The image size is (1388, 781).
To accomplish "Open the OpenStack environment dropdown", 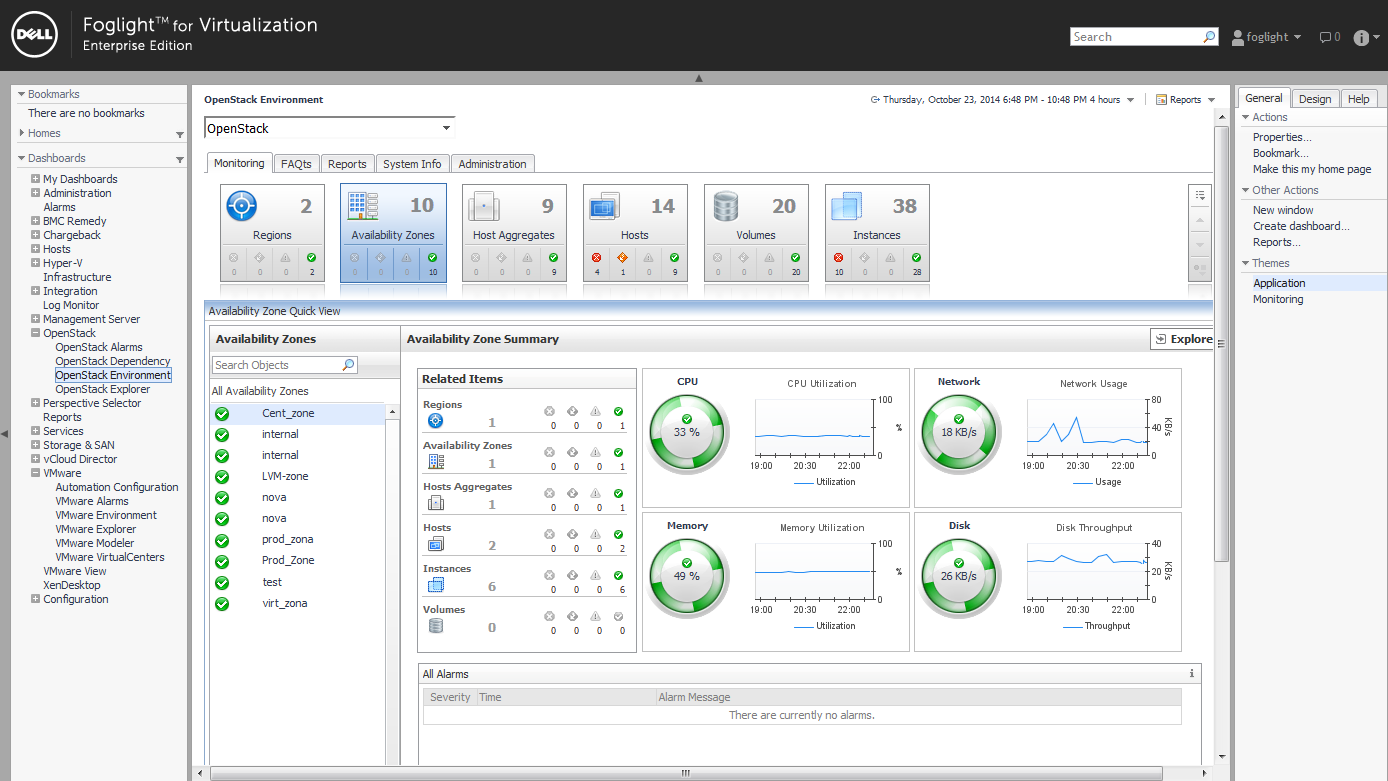I will [x=447, y=128].
